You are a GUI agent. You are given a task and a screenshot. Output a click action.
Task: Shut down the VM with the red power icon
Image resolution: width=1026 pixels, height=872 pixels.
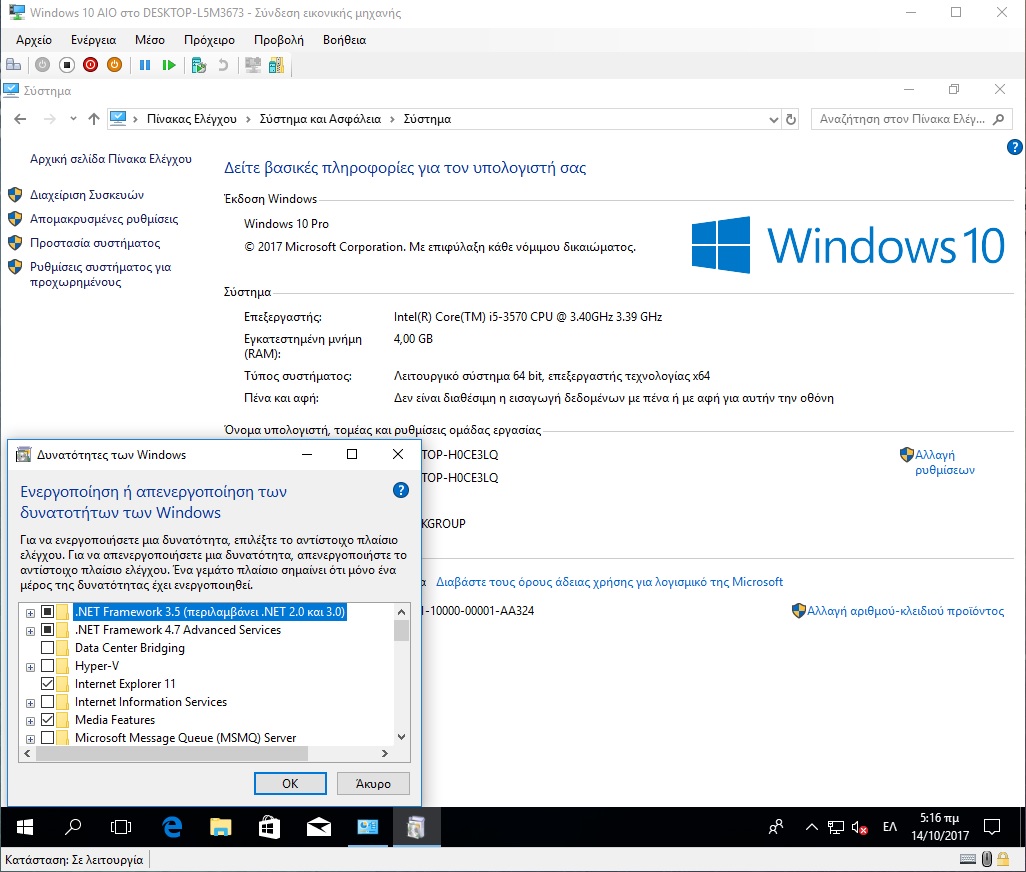point(90,65)
